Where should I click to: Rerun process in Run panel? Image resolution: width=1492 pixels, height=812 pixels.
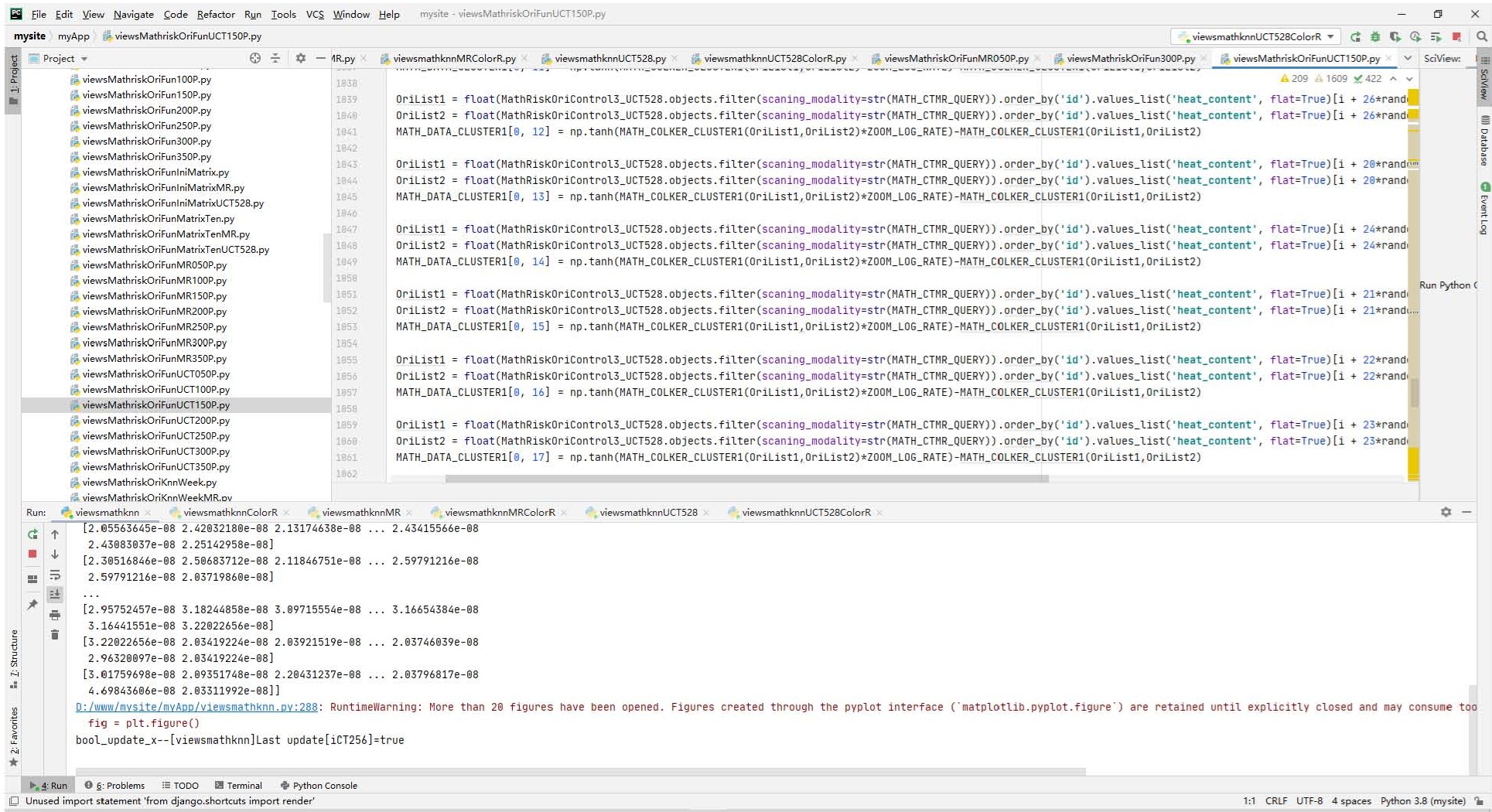coord(32,534)
